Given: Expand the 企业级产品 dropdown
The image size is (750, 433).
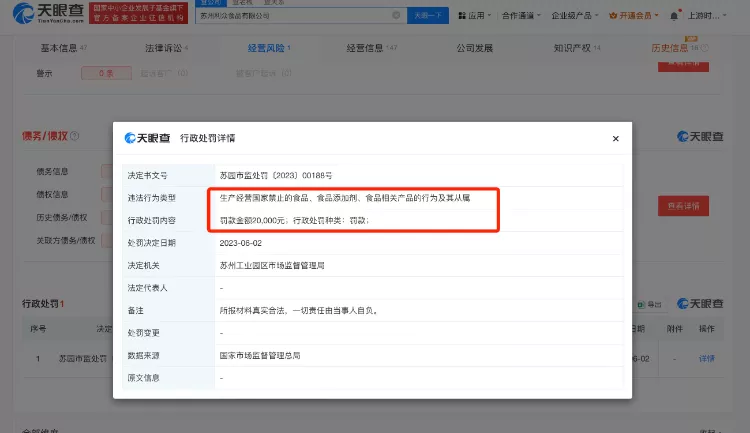Looking at the screenshot, I should coord(574,16).
